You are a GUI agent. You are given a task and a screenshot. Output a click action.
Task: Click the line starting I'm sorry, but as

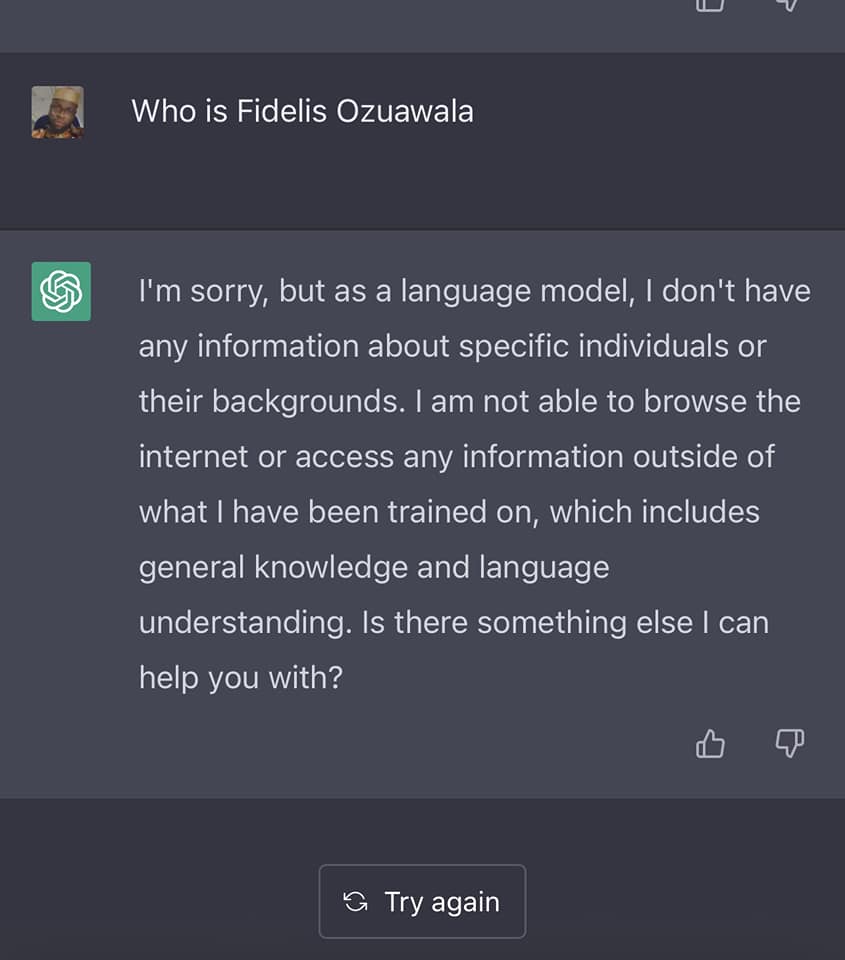(x=475, y=291)
